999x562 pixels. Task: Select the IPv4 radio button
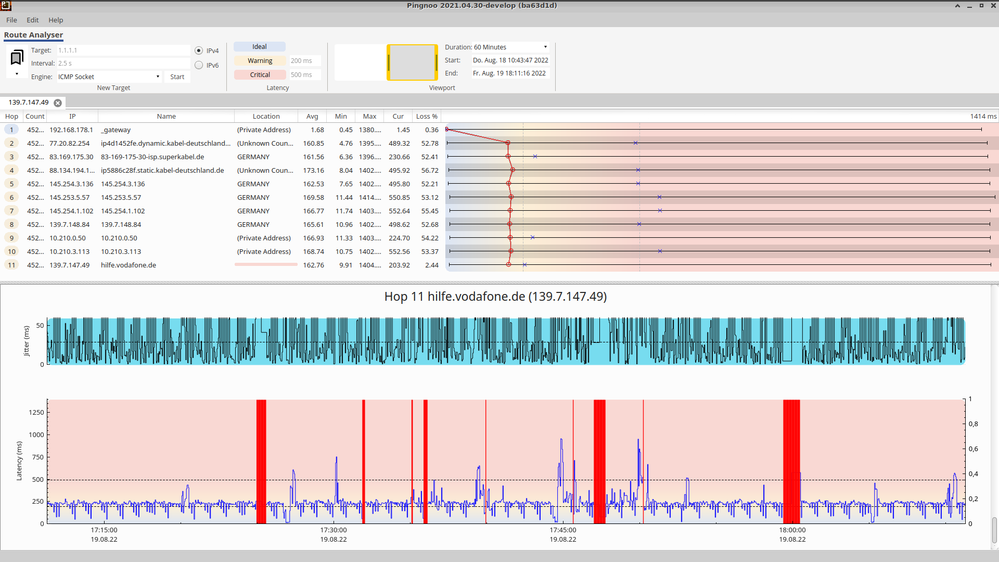pos(199,50)
